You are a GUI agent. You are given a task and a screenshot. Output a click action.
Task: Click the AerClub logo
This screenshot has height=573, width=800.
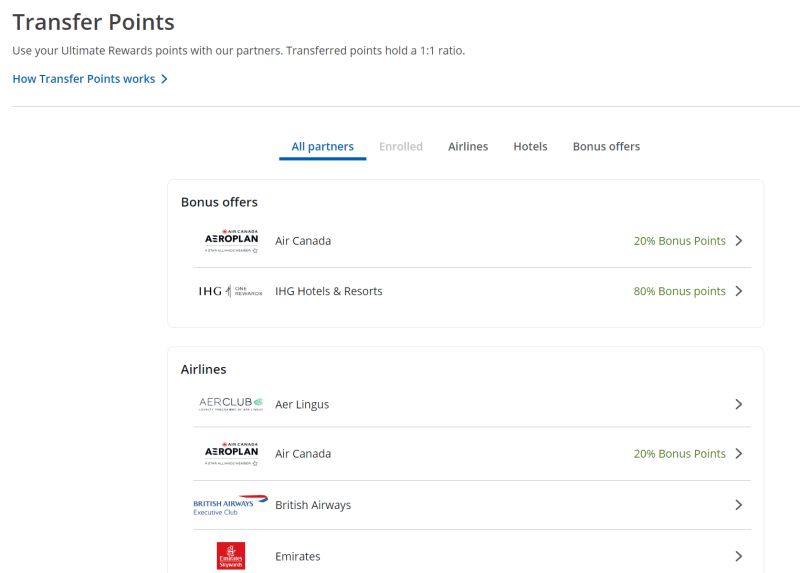(231, 404)
